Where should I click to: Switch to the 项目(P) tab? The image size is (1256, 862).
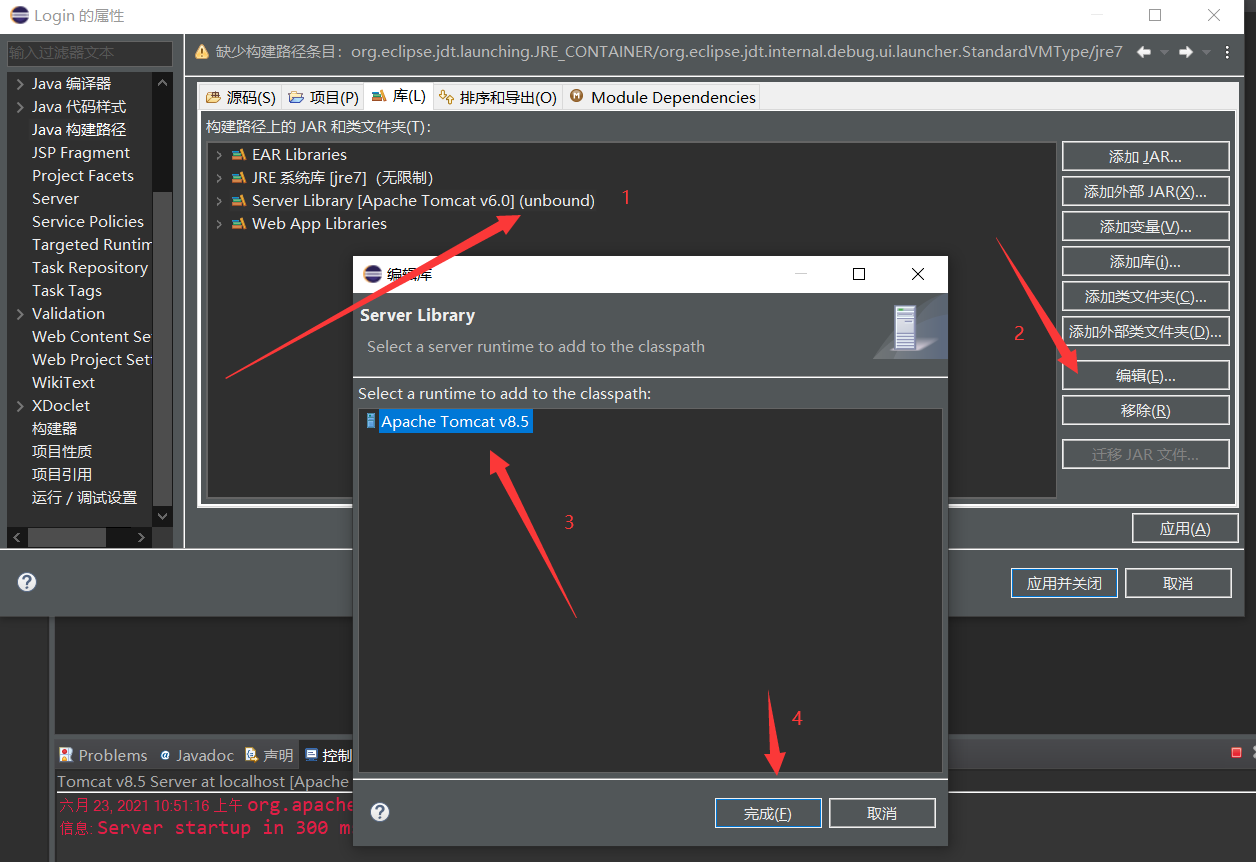(x=323, y=97)
